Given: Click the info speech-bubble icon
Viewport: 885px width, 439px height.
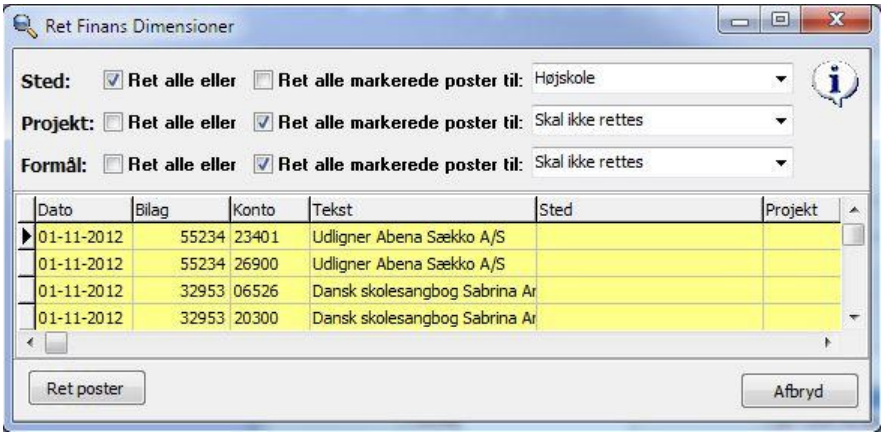Looking at the screenshot, I should click(835, 84).
